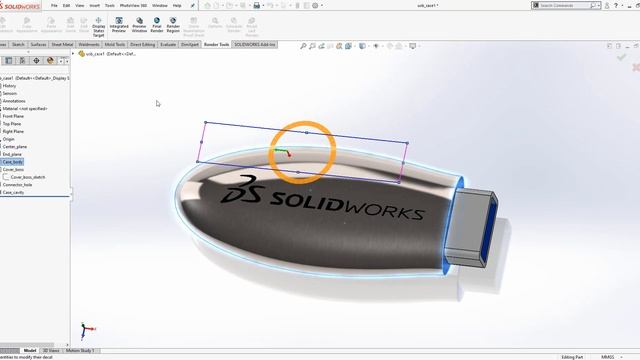This screenshot has width=640, height=360.
Task: Open the Edit menu
Action: [x=66, y=6]
